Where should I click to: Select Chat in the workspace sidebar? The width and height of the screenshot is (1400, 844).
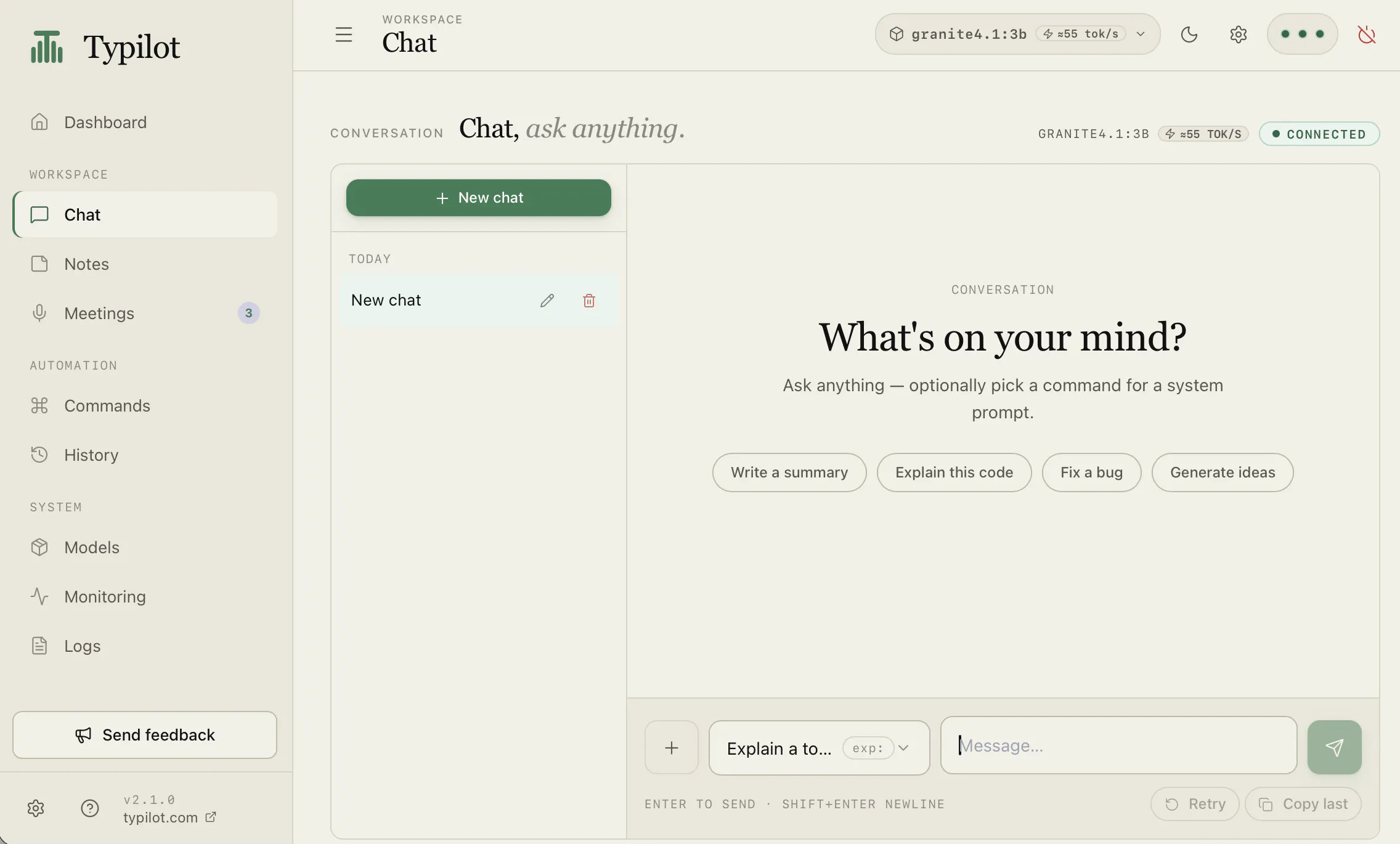[x=145, y=214]
